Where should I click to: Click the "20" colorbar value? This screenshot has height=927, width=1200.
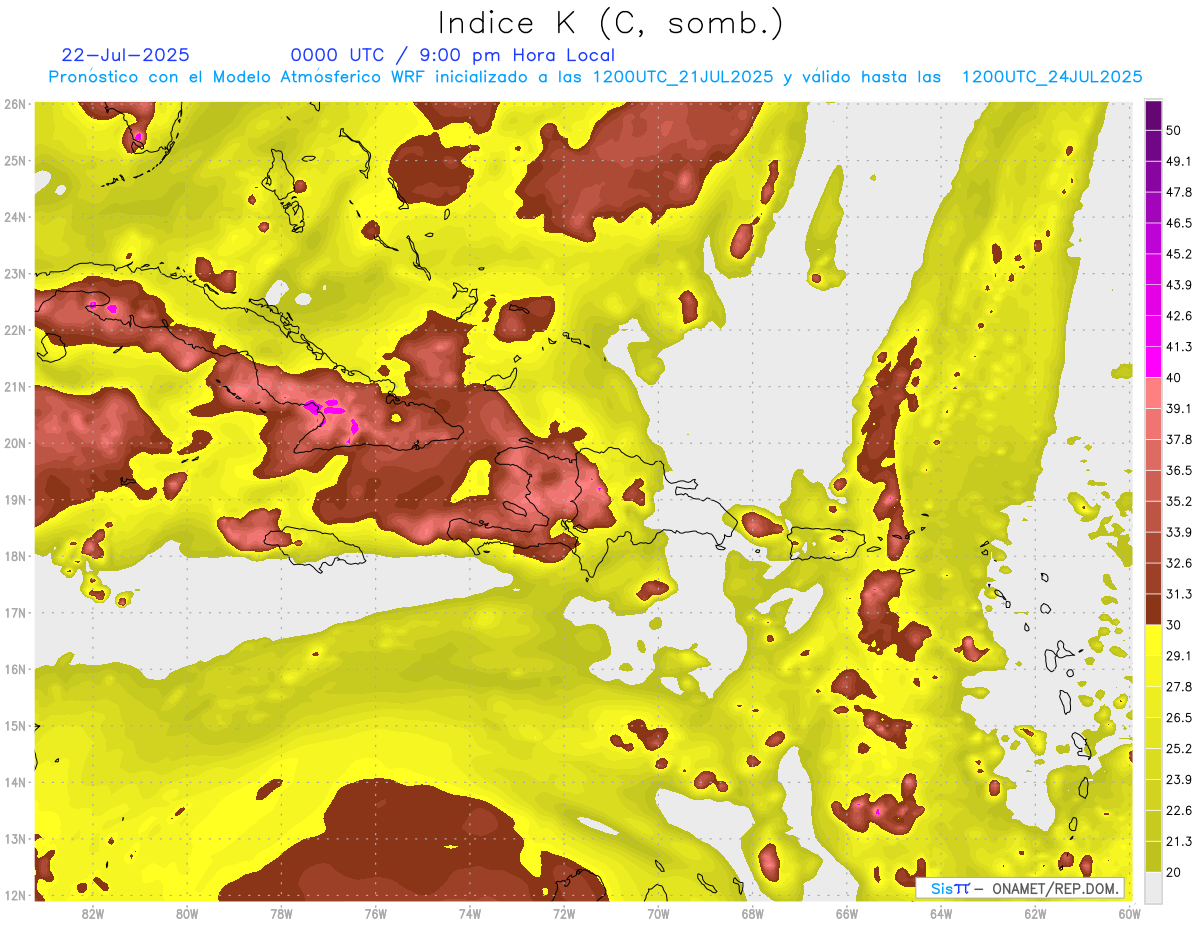tap(1174, 872)
